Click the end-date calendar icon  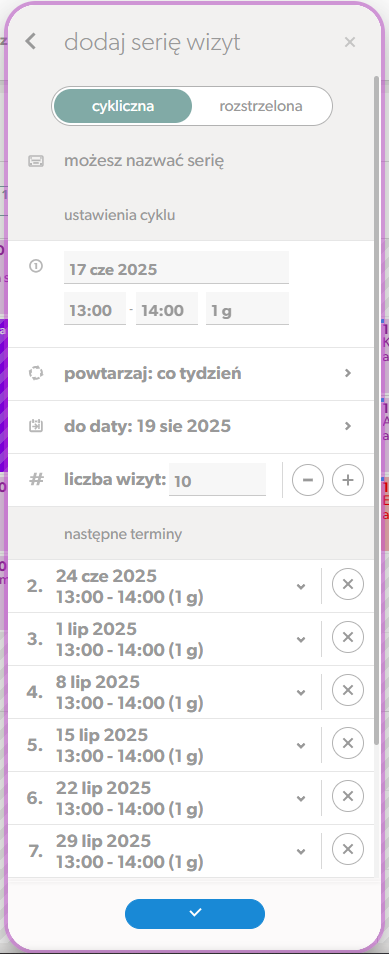pyautogui.click(x=36, y=426)
